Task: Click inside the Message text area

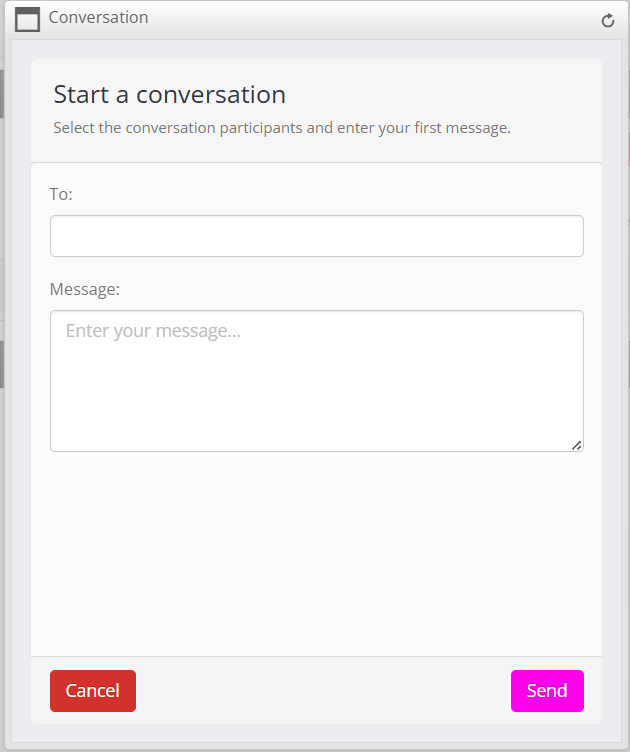Action: (x=316, y=390)
